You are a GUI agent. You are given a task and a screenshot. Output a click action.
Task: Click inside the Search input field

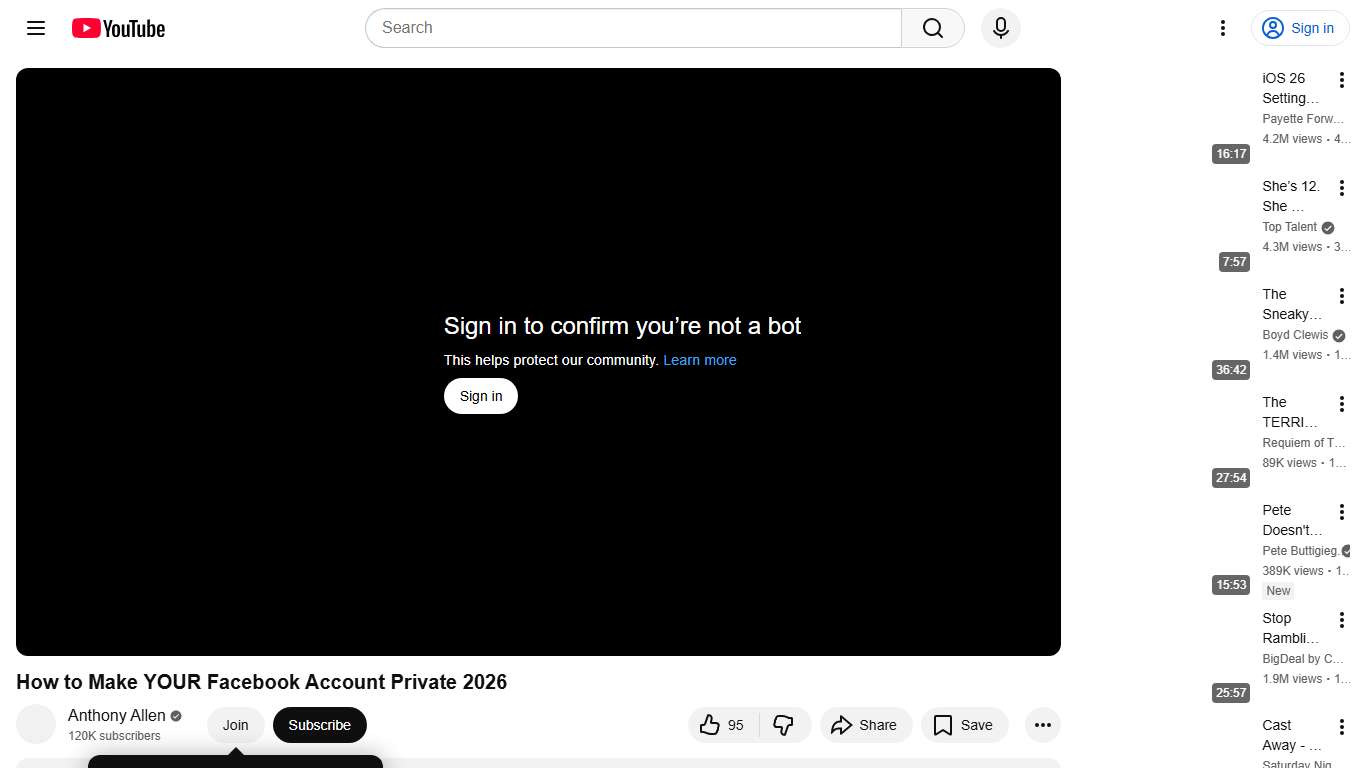[630, 28]
